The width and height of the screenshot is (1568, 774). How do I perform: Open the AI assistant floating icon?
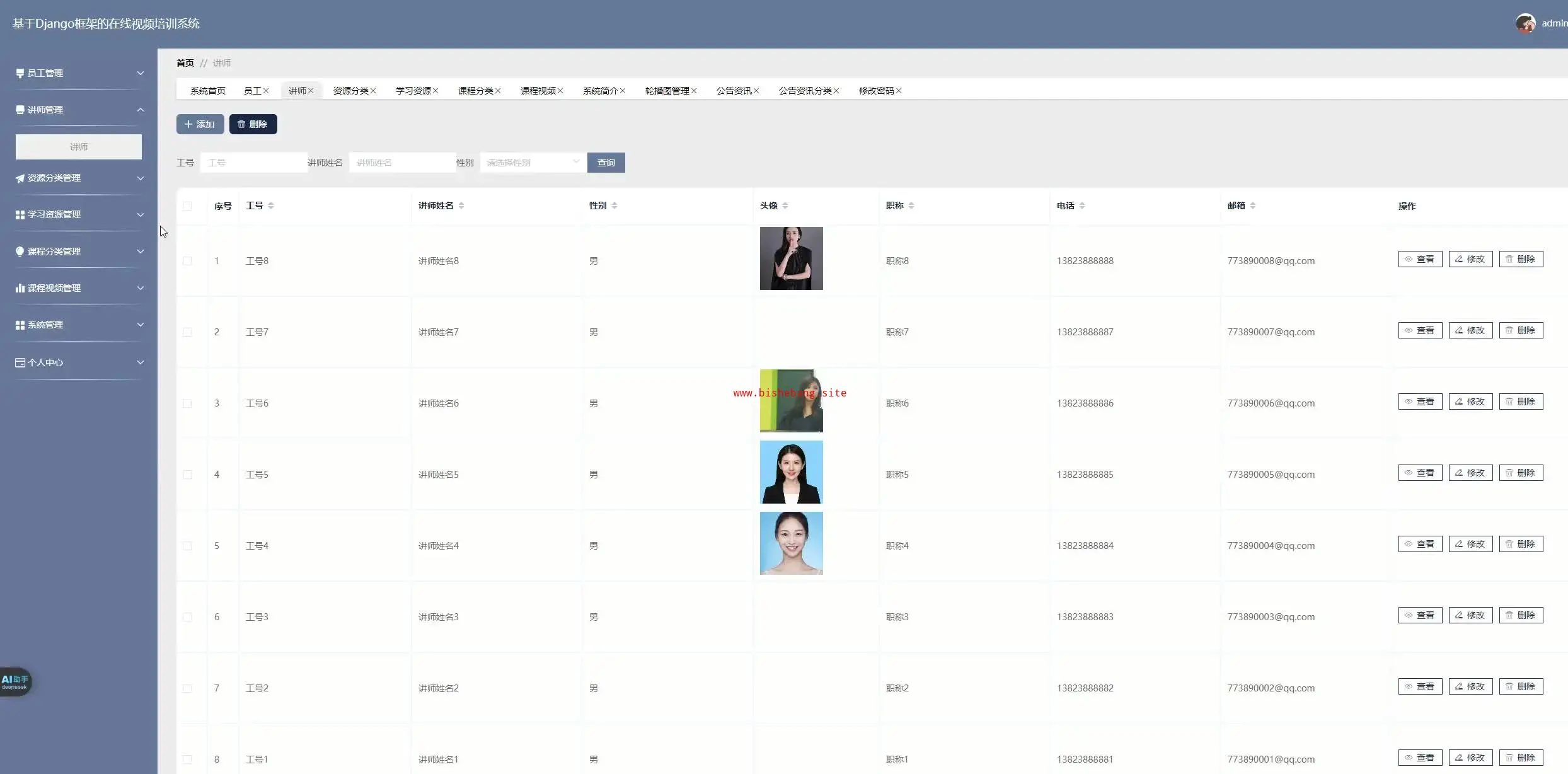point(15,682)
